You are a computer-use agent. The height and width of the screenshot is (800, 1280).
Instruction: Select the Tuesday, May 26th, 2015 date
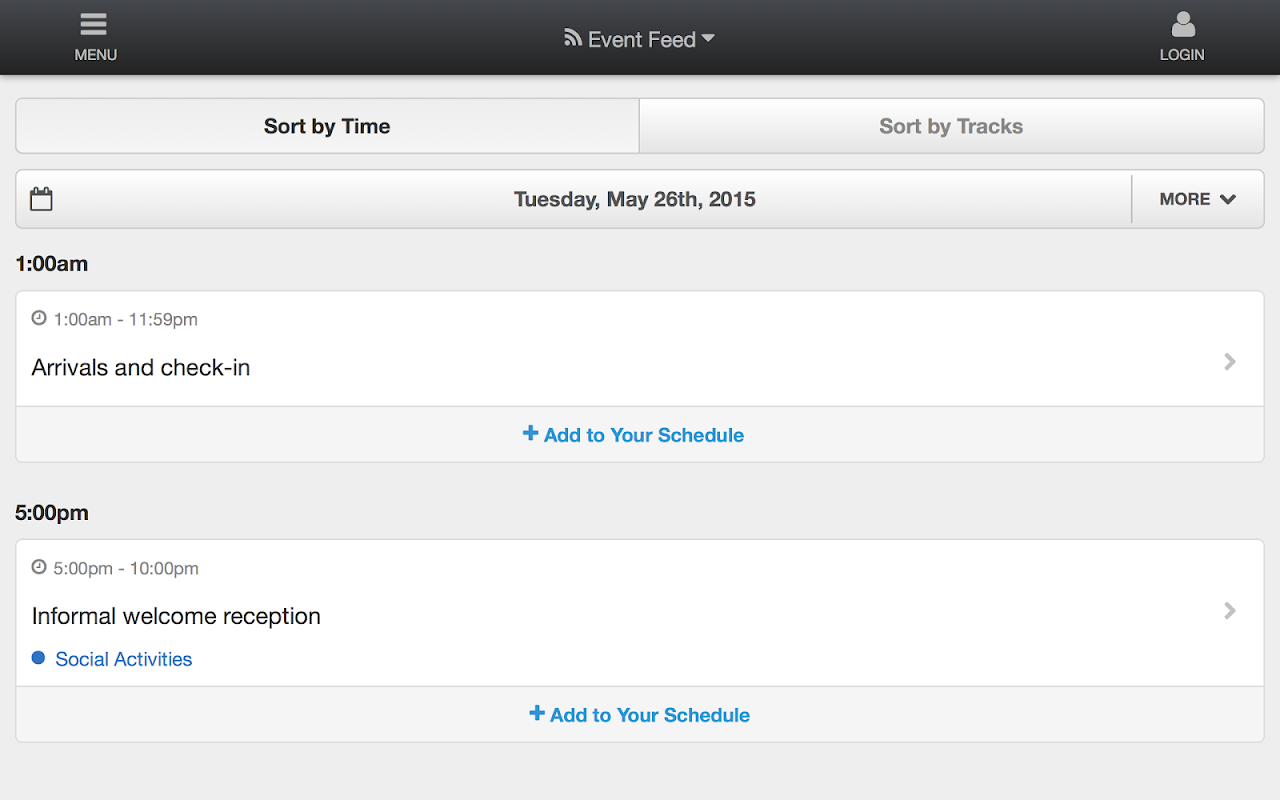tap(634, 199)
